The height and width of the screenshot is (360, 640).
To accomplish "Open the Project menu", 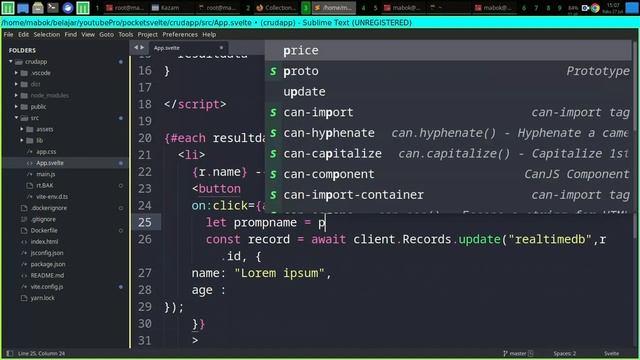I will point(147,35).
